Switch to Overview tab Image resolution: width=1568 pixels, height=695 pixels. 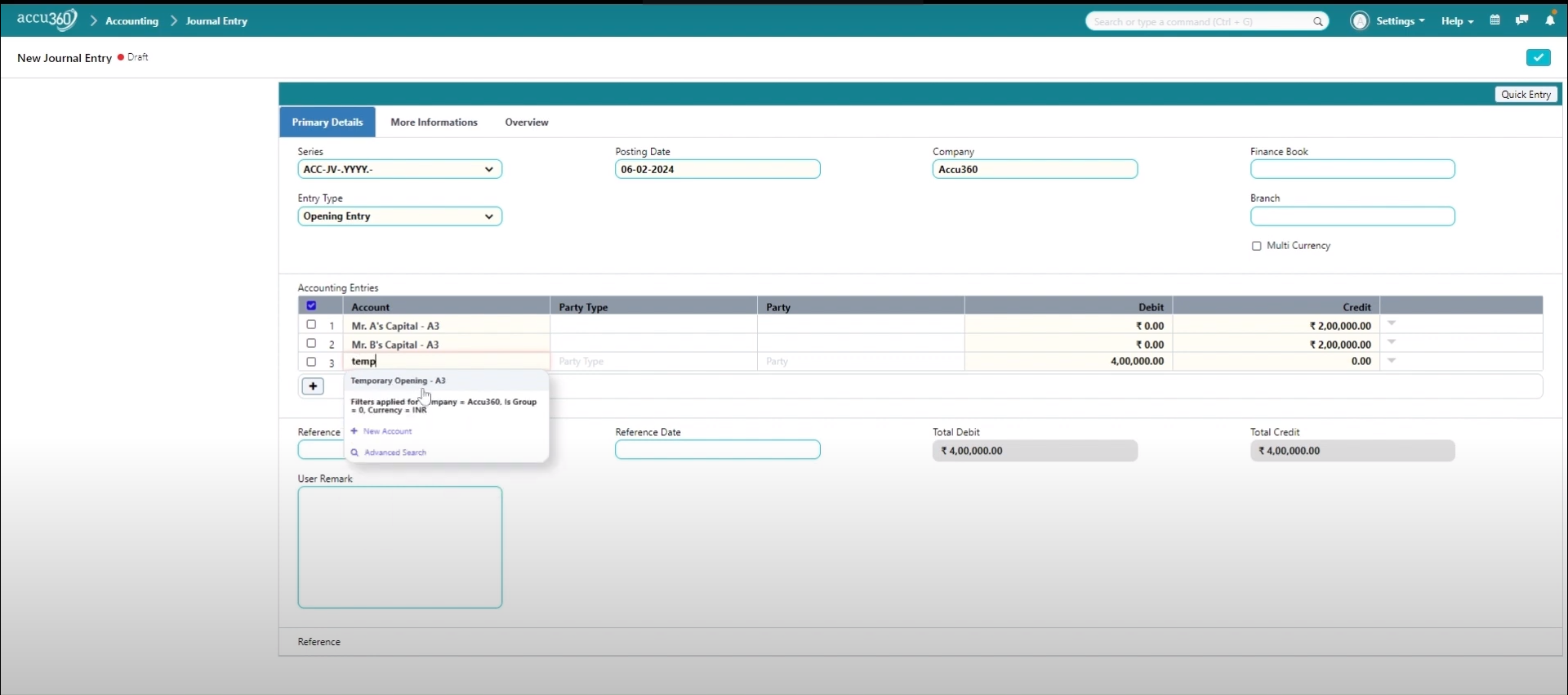coord(526,123)
